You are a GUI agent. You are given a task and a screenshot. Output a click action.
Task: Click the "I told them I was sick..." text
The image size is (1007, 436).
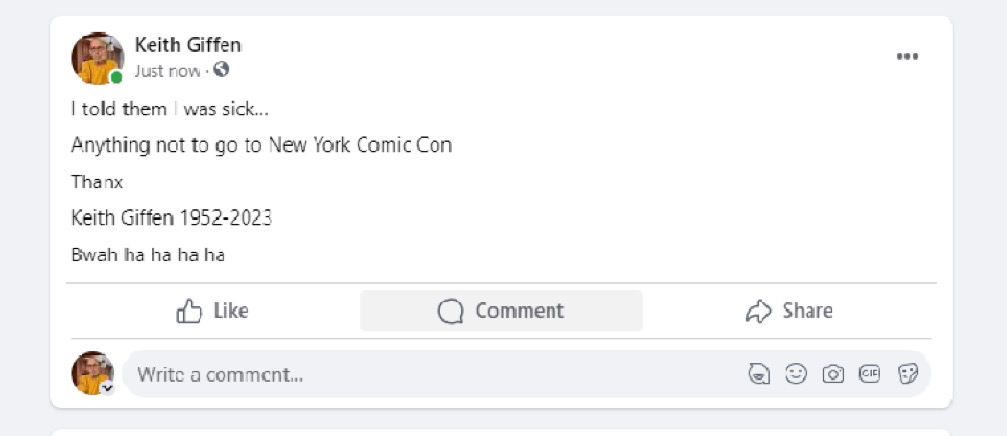click(x=169, y=109)
